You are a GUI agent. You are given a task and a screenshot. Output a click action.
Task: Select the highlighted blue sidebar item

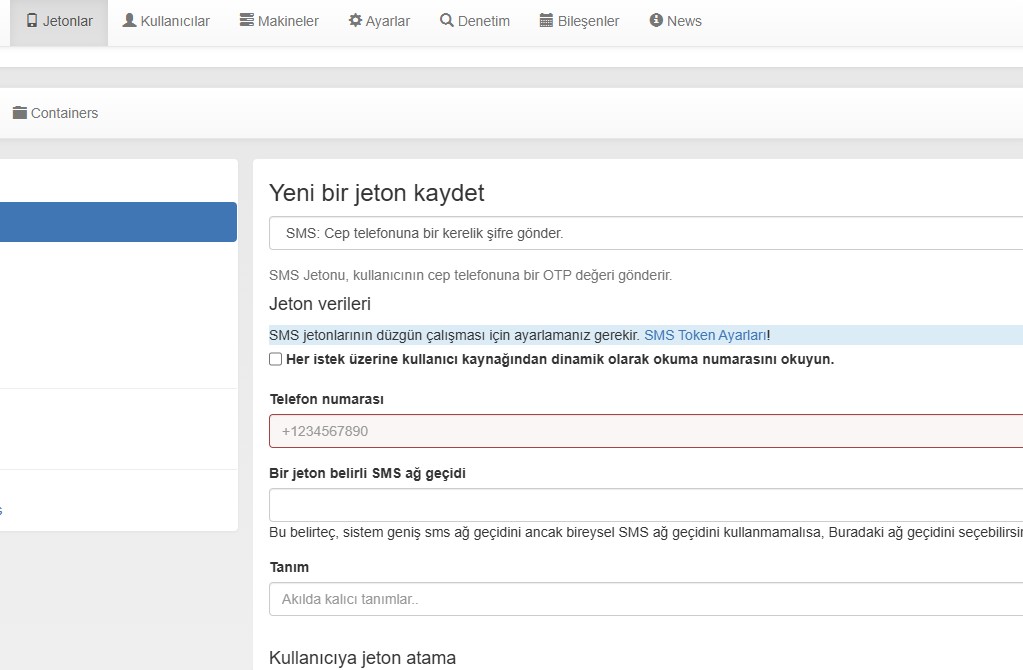(118, 222)
